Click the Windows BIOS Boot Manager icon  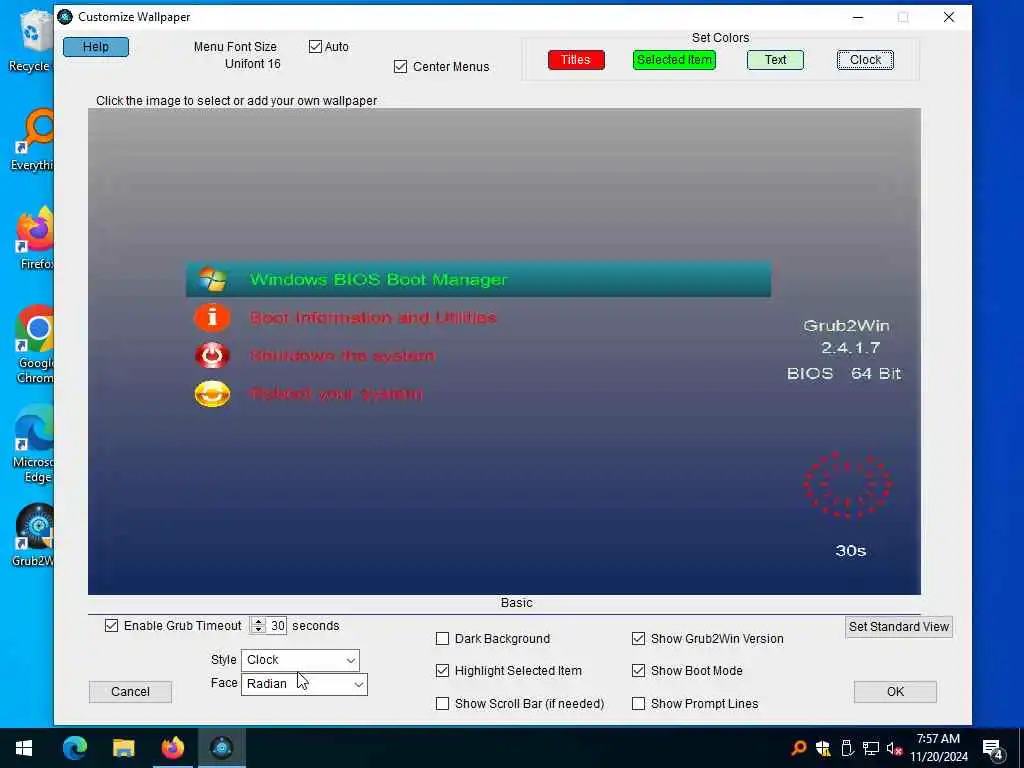(x=212, y=280)
